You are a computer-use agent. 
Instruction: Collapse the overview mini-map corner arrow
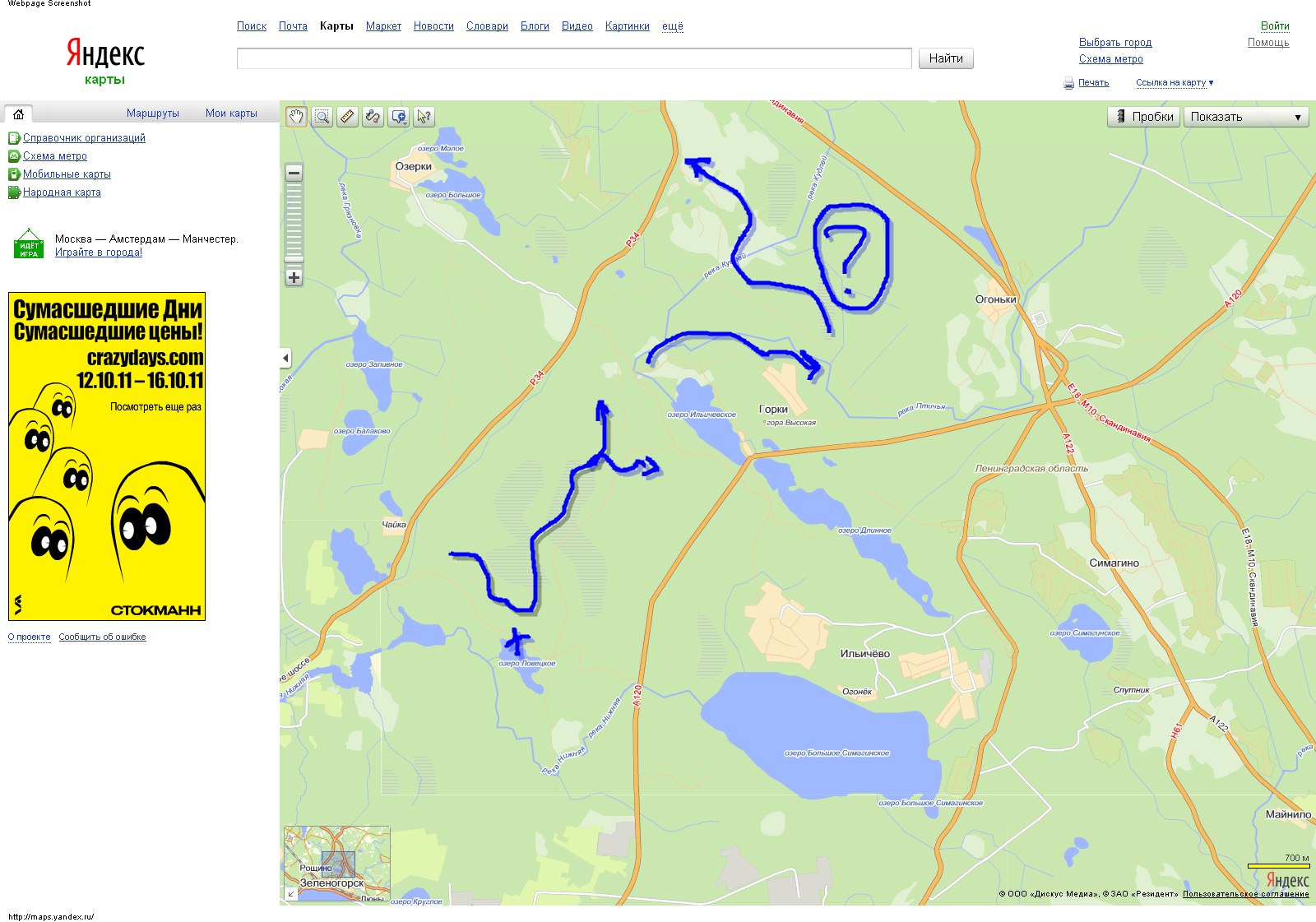pyautogui.click(x=290, y=893)
